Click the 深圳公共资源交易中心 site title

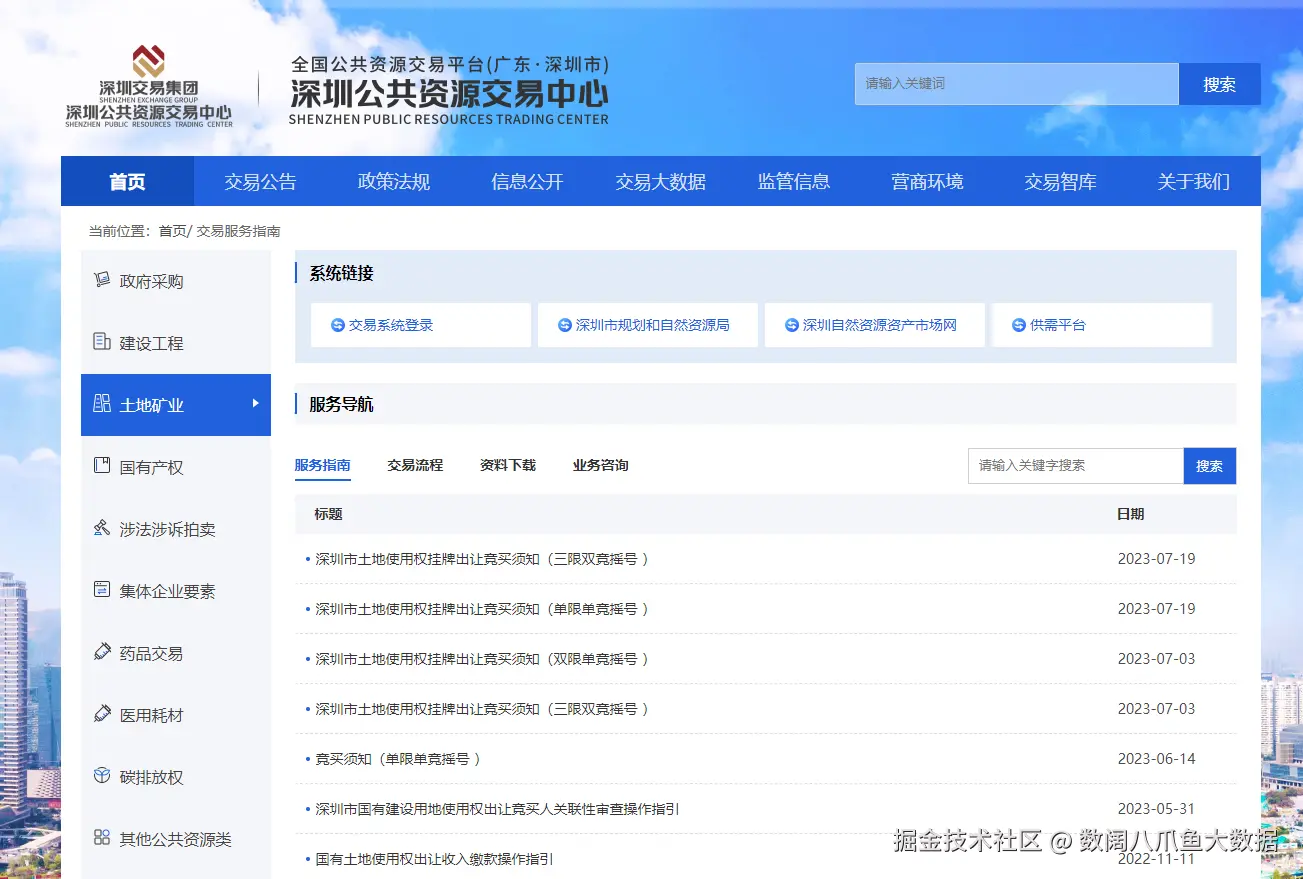coord(449,94)
